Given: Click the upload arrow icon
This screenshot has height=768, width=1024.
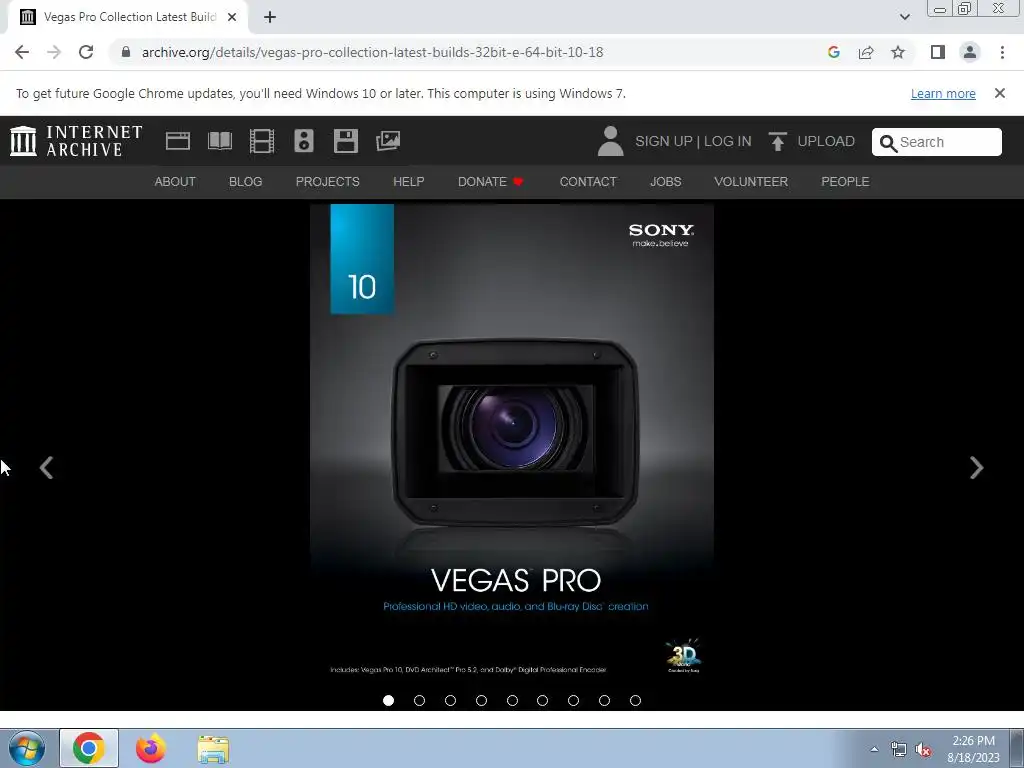Looking at the screenshot, I should [777, 141].
